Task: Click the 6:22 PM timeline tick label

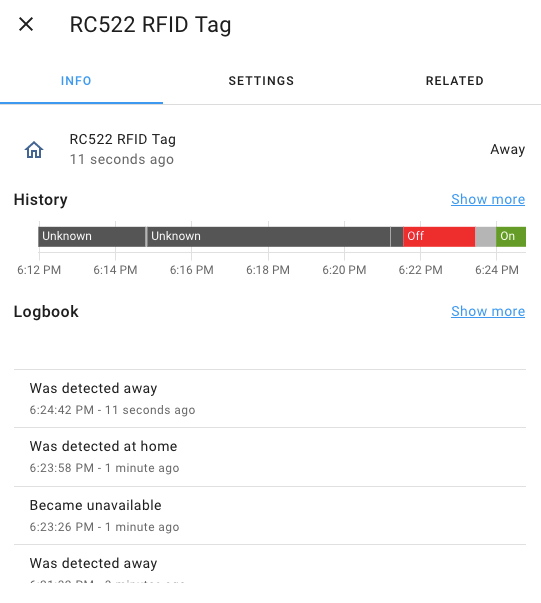Action: tap(420, 270)
